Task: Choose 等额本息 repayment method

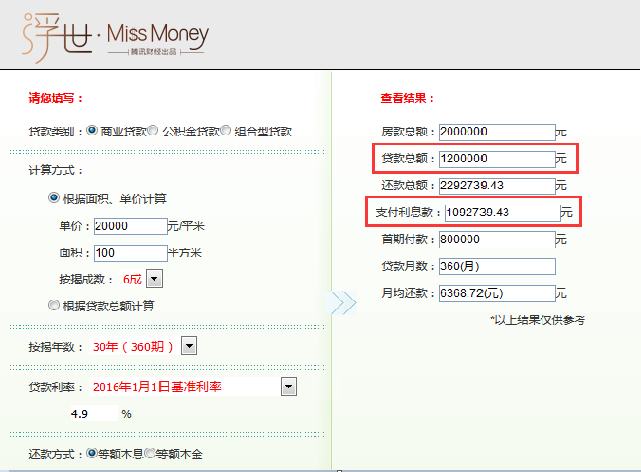Action: click(92, 453)
